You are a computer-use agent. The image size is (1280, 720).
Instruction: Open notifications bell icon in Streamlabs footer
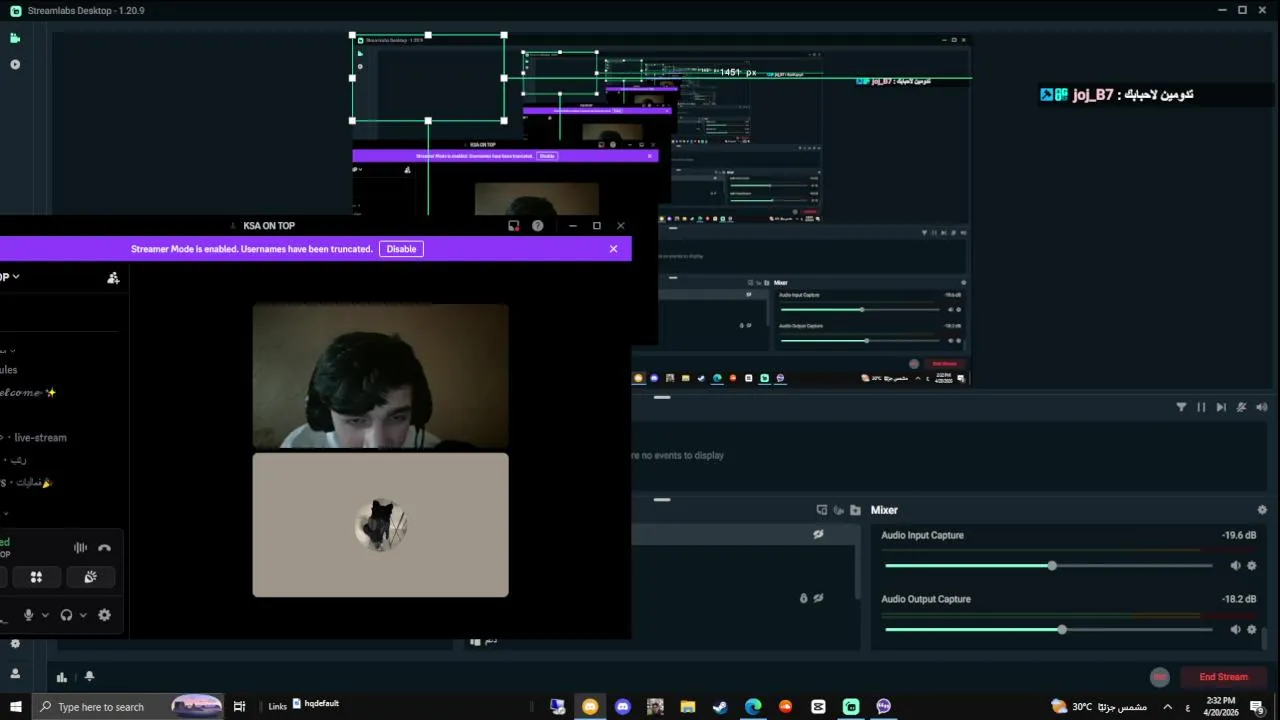(89, 677)
